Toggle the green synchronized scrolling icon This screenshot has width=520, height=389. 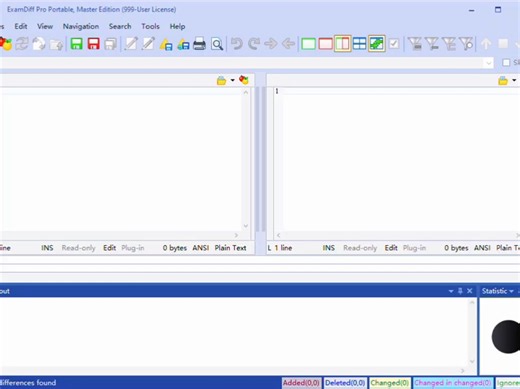tap(377, 44)
